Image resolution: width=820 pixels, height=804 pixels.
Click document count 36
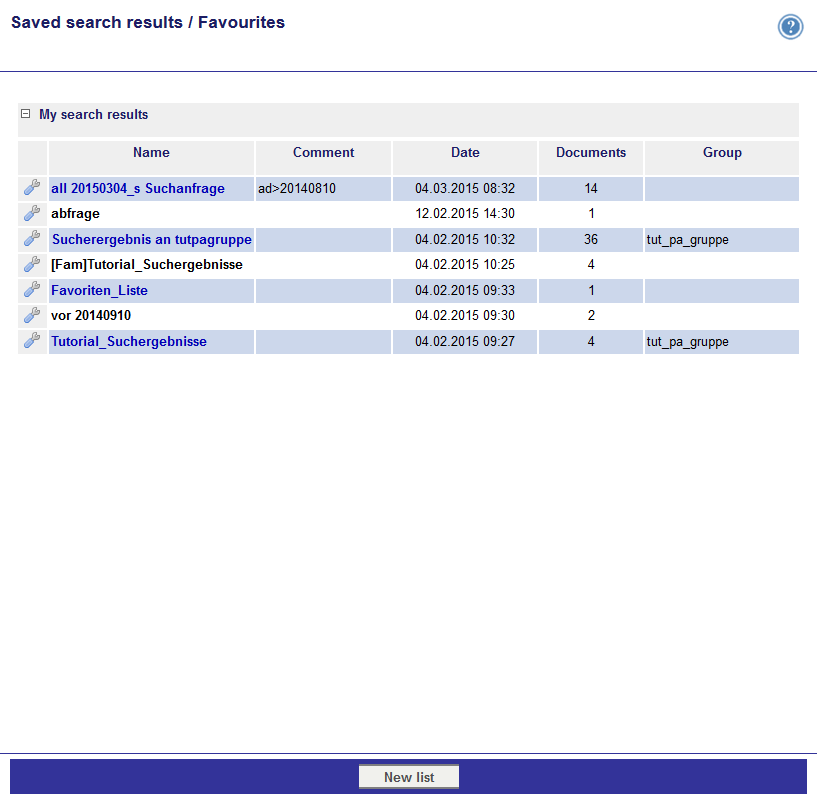(x=591, y=240)
